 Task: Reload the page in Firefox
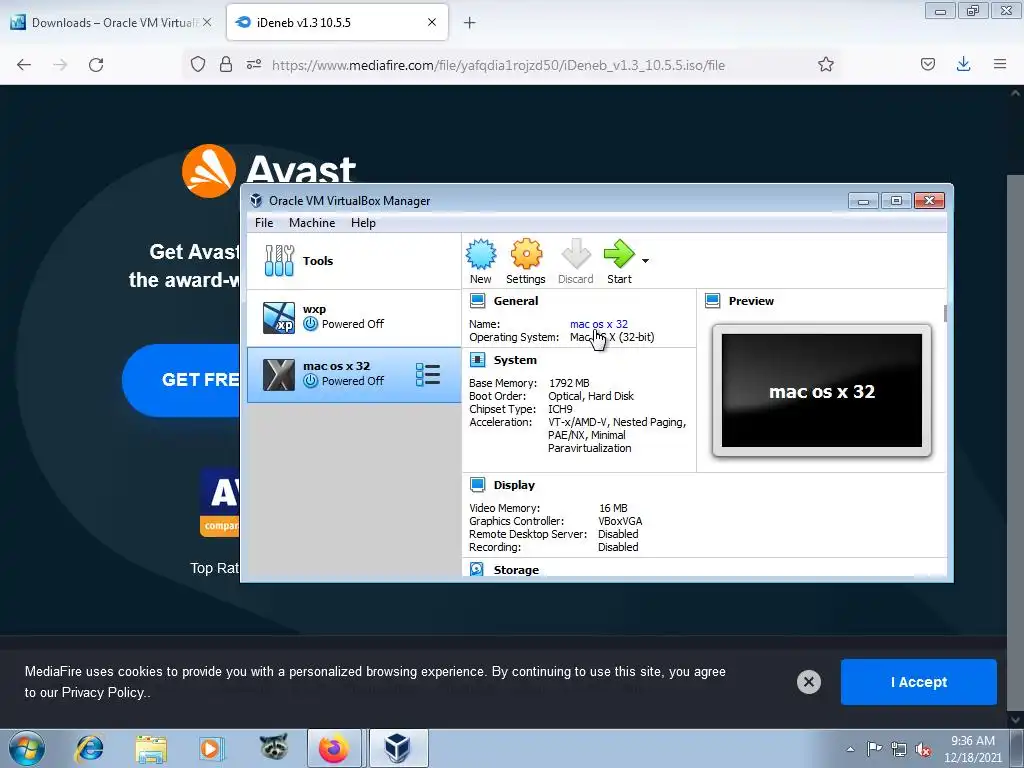click(96, 65)
